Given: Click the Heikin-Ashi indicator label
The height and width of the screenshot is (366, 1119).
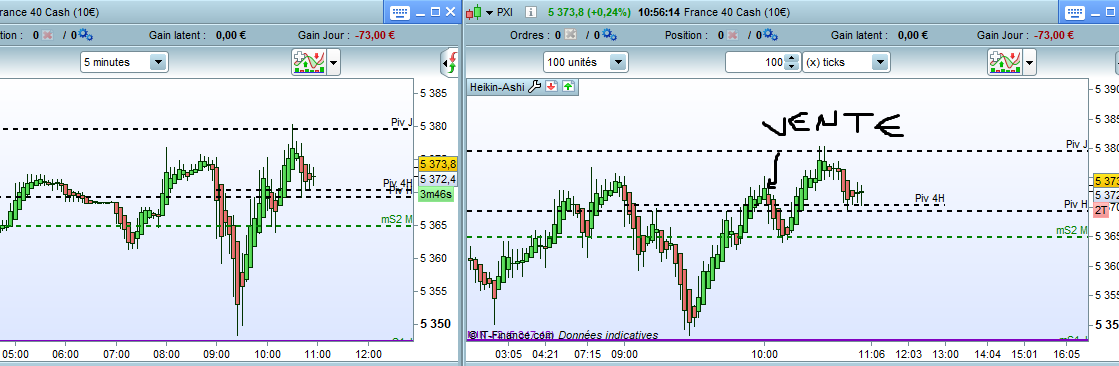Looking at the screenshot, I should point(497,86).
